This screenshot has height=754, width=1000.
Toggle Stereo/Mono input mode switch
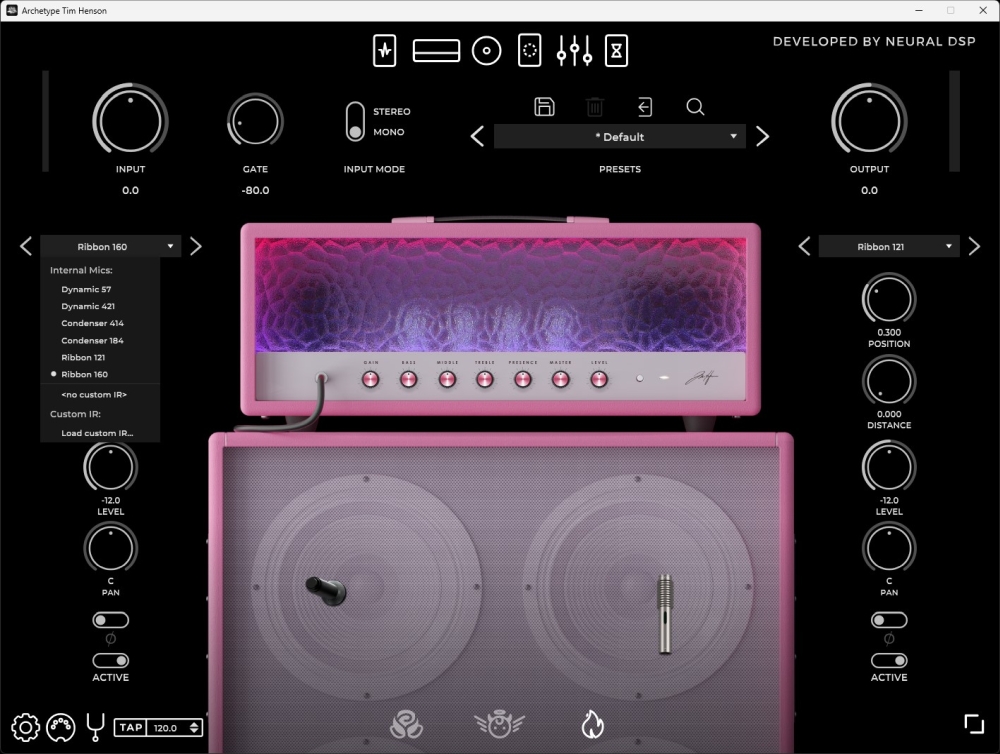pyautogui.click(x=355, y=121)
